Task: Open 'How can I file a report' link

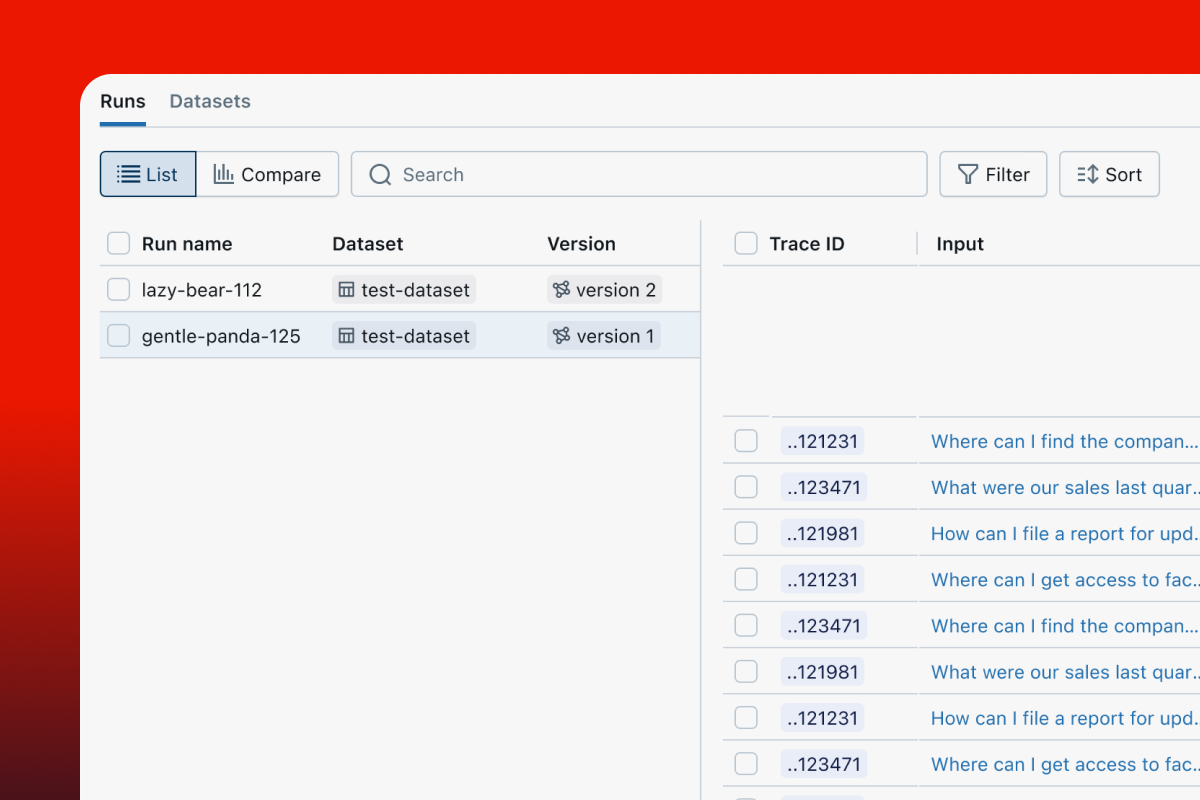Action: (x=1064, y=534)
